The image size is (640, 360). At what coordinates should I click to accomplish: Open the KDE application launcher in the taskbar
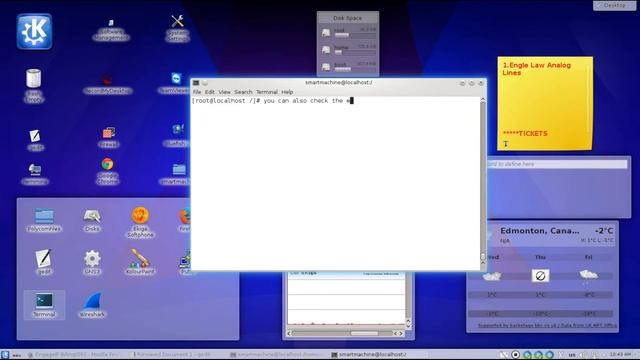5,355
